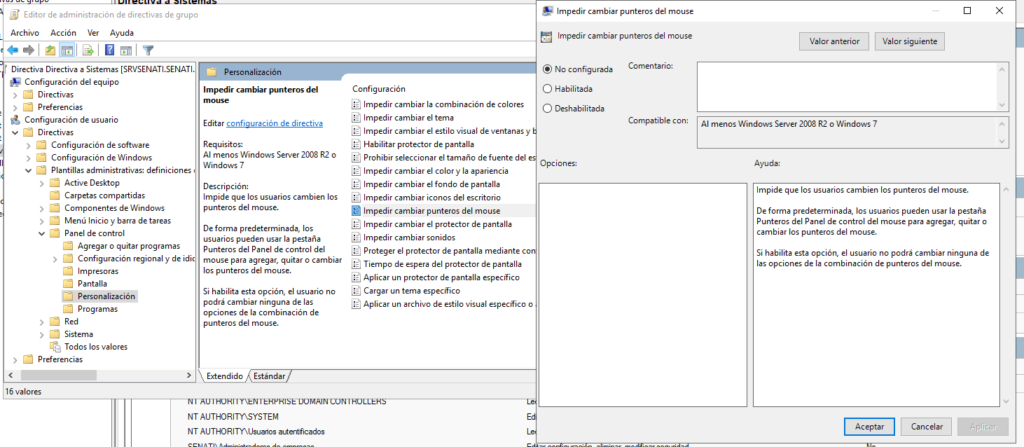Image resolution: width=1024 pixels, height=447 pixels.
Task: Select Menú Inicio y barra de tareas node
Action: 118,221
